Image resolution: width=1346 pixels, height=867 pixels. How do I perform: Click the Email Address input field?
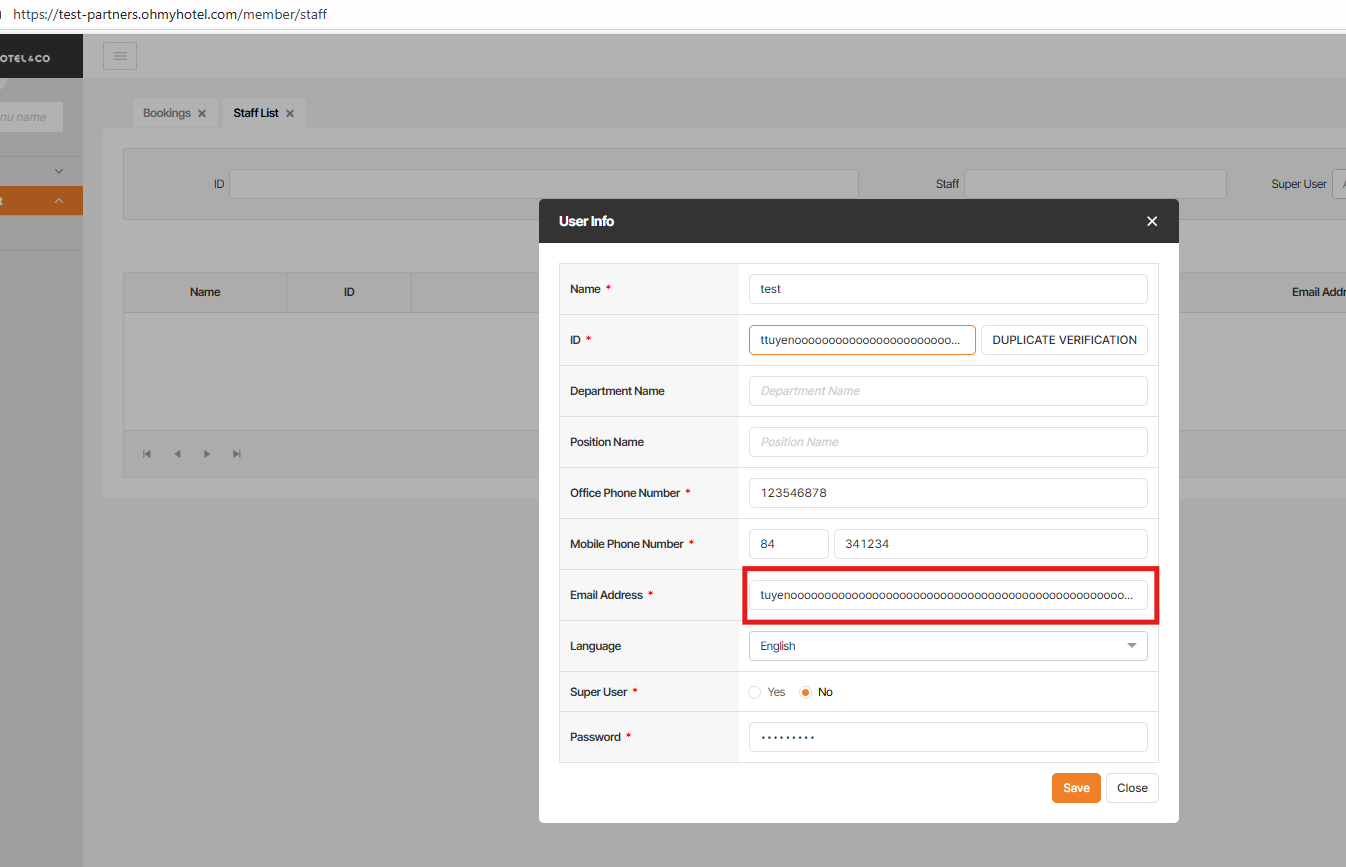pyautogui.click(x=947, y=595)
